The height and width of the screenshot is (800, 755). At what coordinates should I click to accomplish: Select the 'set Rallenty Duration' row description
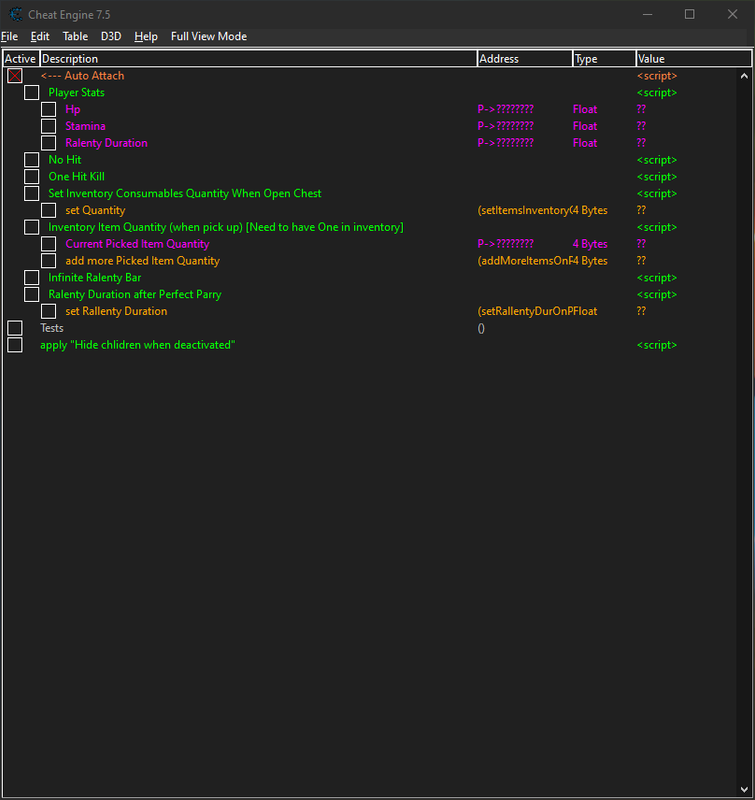[x=116, y=311]
